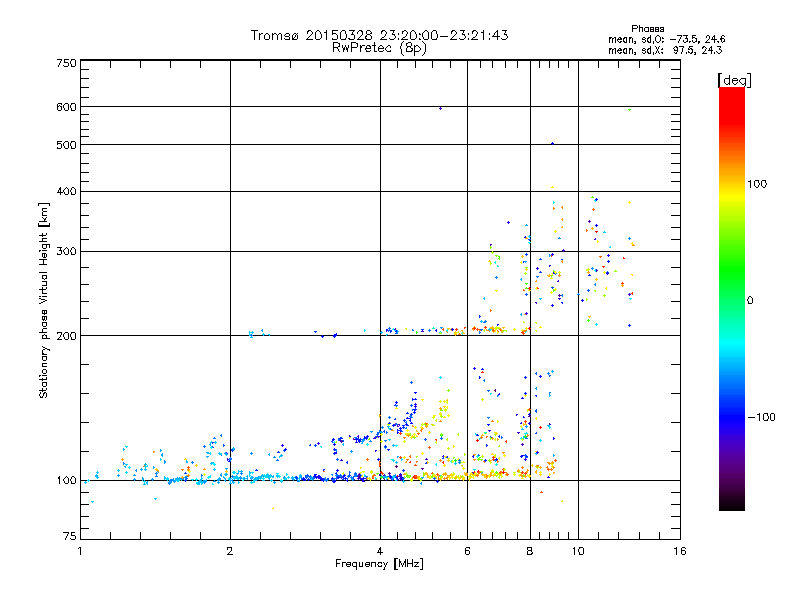
Task: Click the y-axis label 'Stationary phase Virtual Height [km]'
Action: [x=43, y=300]
